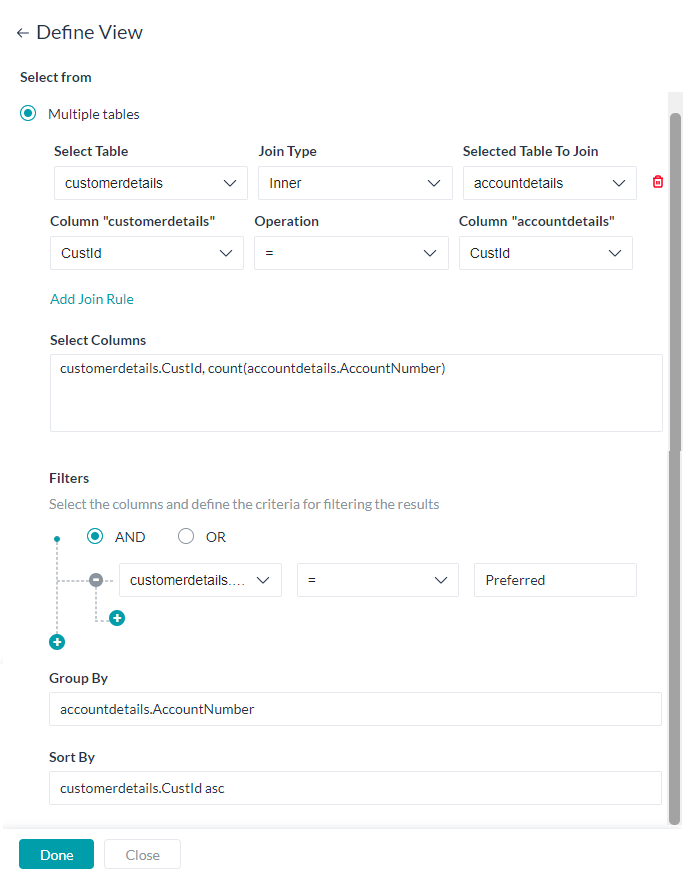Click the Done button
The image size is (691, 881).
click(x=56, y=855)
